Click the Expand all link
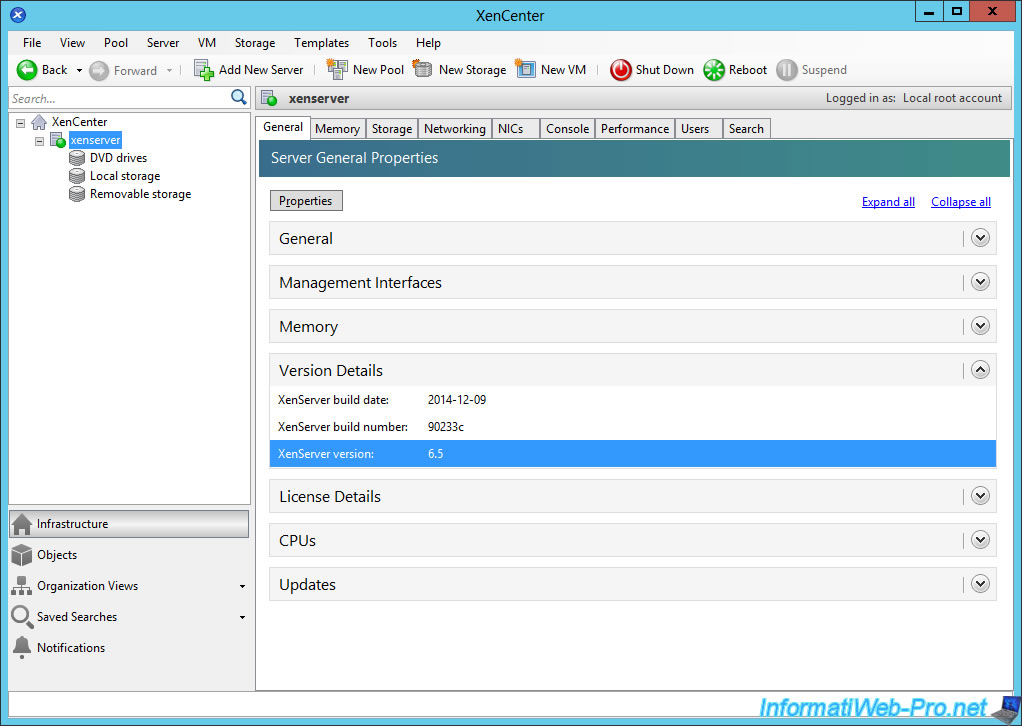Screen dimensions: 1022x726 tap(888, 202)
